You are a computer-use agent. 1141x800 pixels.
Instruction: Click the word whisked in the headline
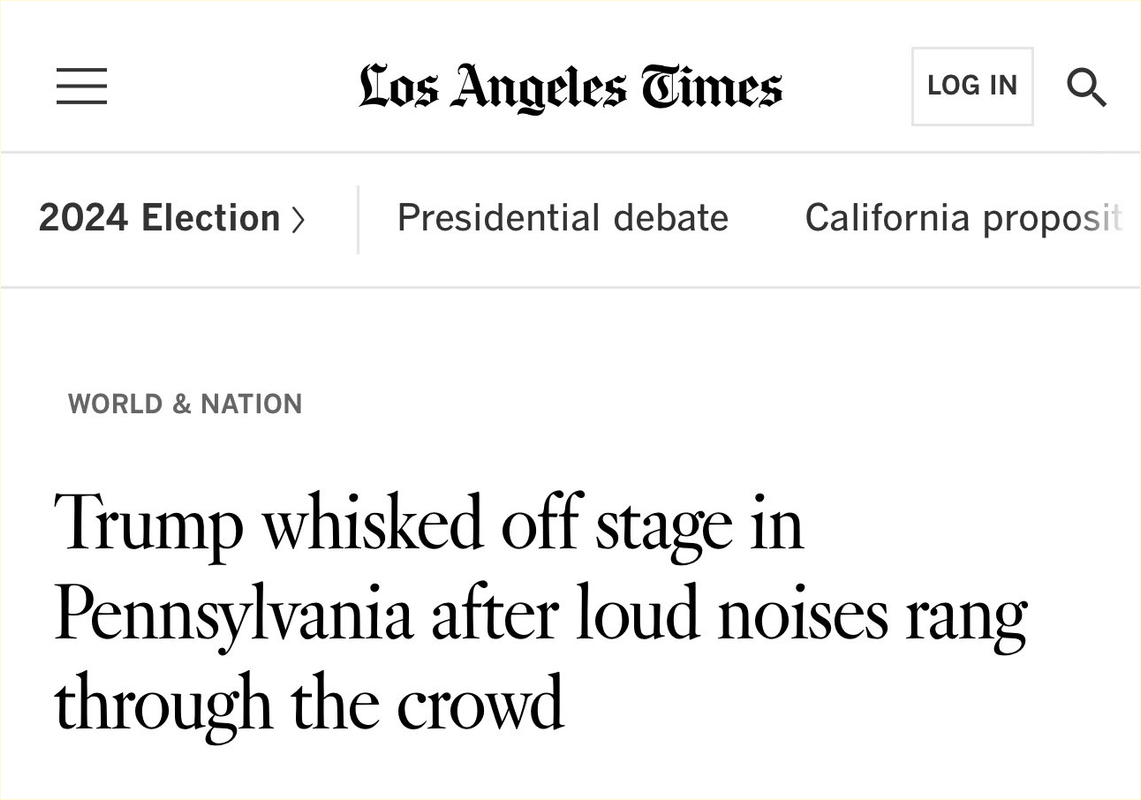(x=372, y=523)
